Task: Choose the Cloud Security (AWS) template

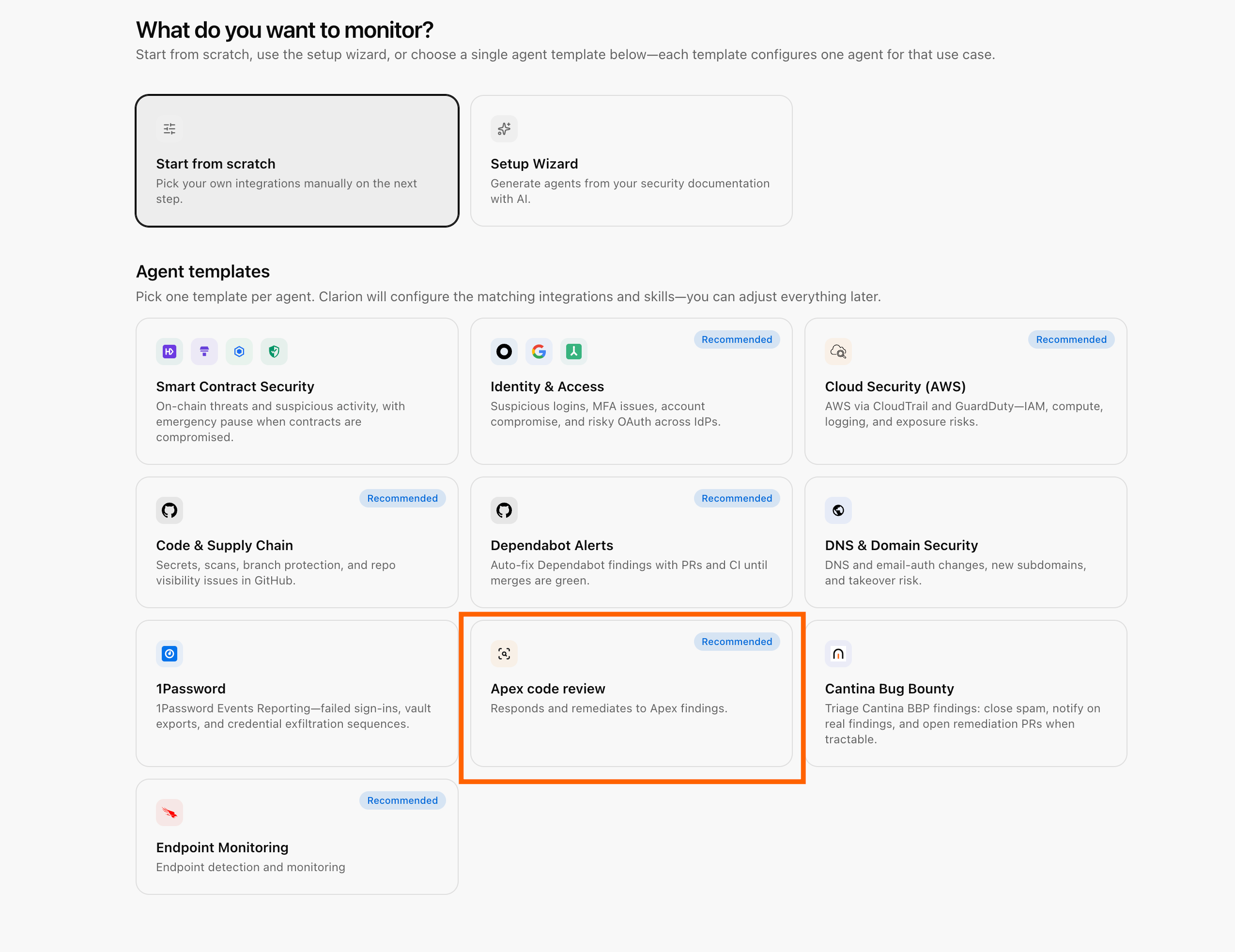Action: pyautogui.click(x=965, y=391)
